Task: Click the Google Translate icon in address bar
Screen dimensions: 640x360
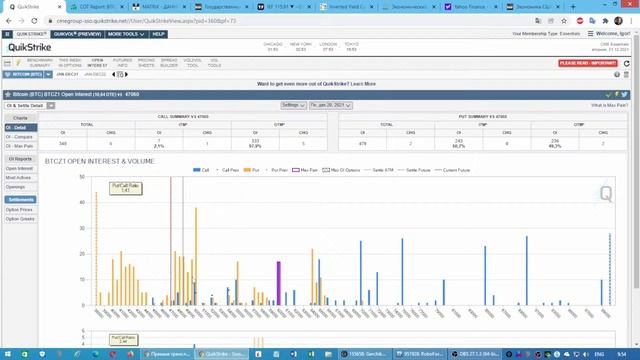Action: click(x=538, y=21)
